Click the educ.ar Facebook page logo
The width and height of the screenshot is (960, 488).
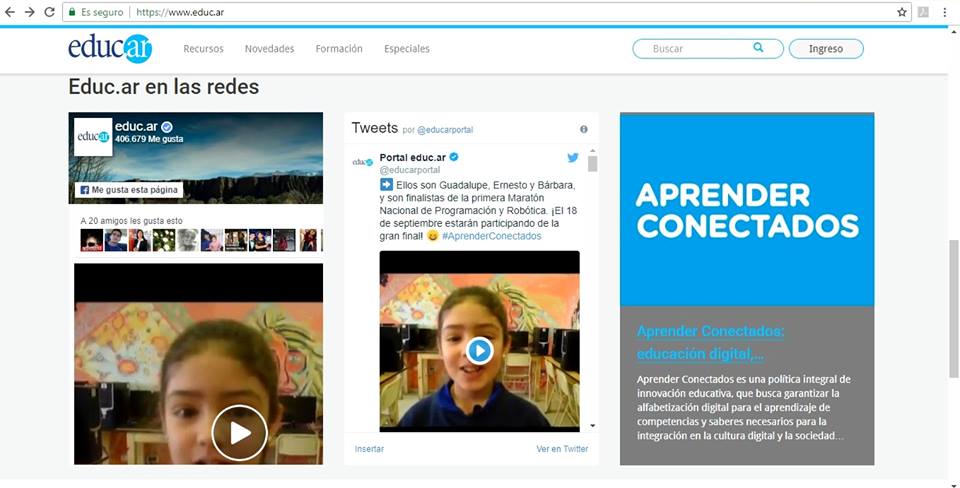(93, 137)
